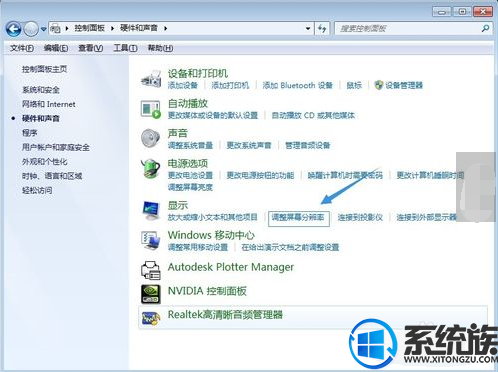Select 外观和个性化 in sidebar
Image resolution: width=498 pixels, height=372 pixels.
pos(45,162)
